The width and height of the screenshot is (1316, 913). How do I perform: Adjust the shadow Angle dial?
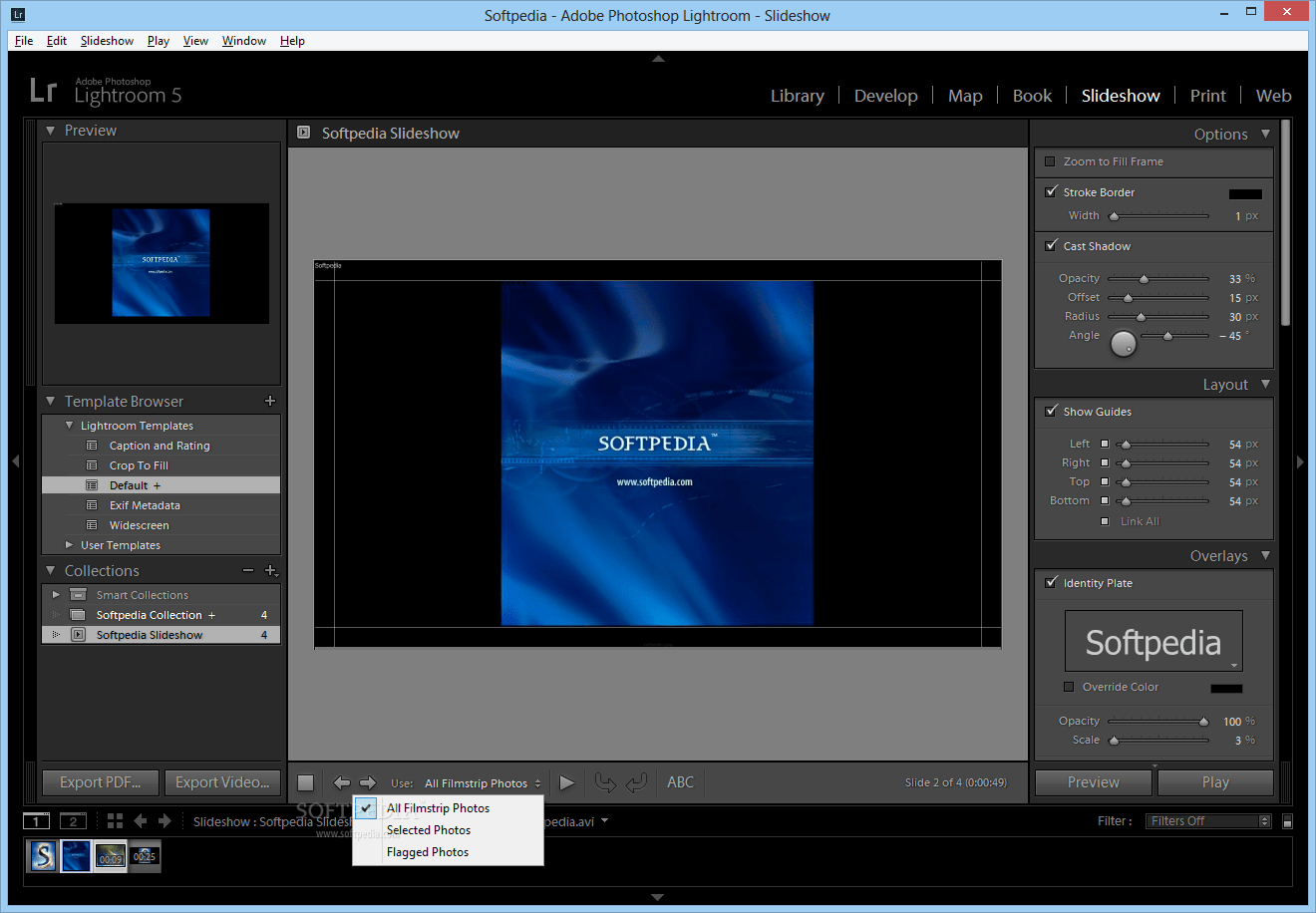pyautogui.click(x=1124, y=344)
